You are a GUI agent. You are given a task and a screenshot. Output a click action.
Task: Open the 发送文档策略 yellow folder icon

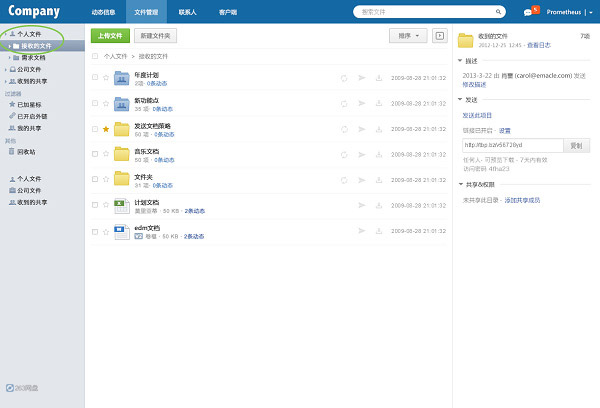pyautogui.click(x=120, y=129)
